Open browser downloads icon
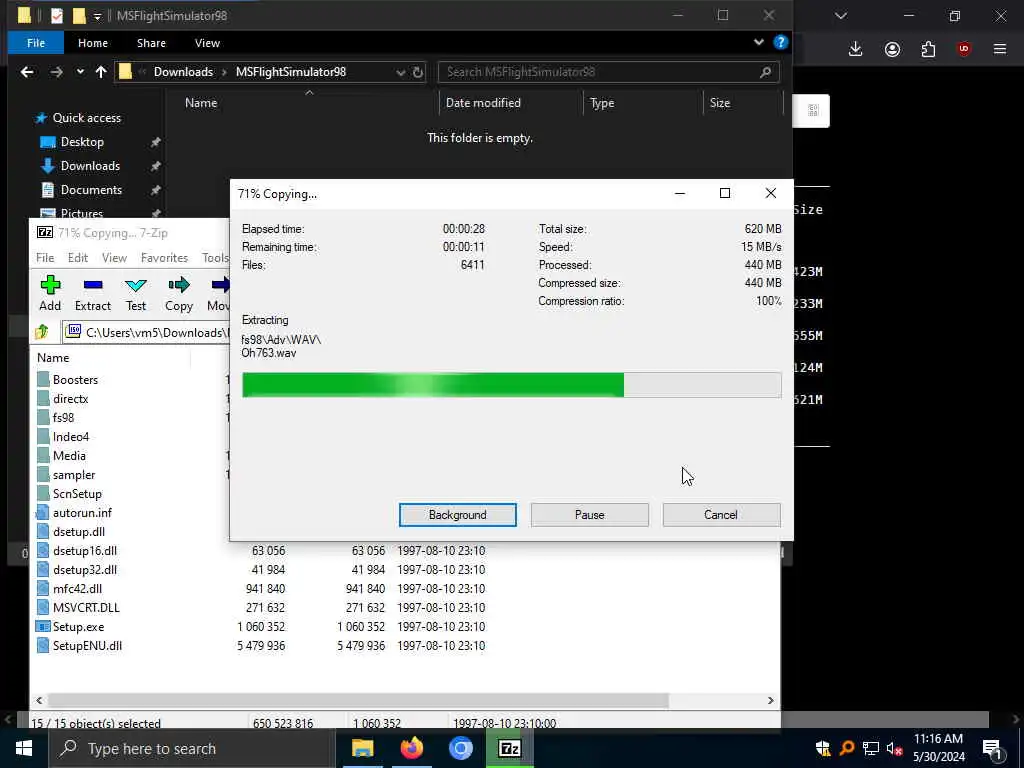The height and width of the screenshot is (768, 1024). click(x=856, y=49)
